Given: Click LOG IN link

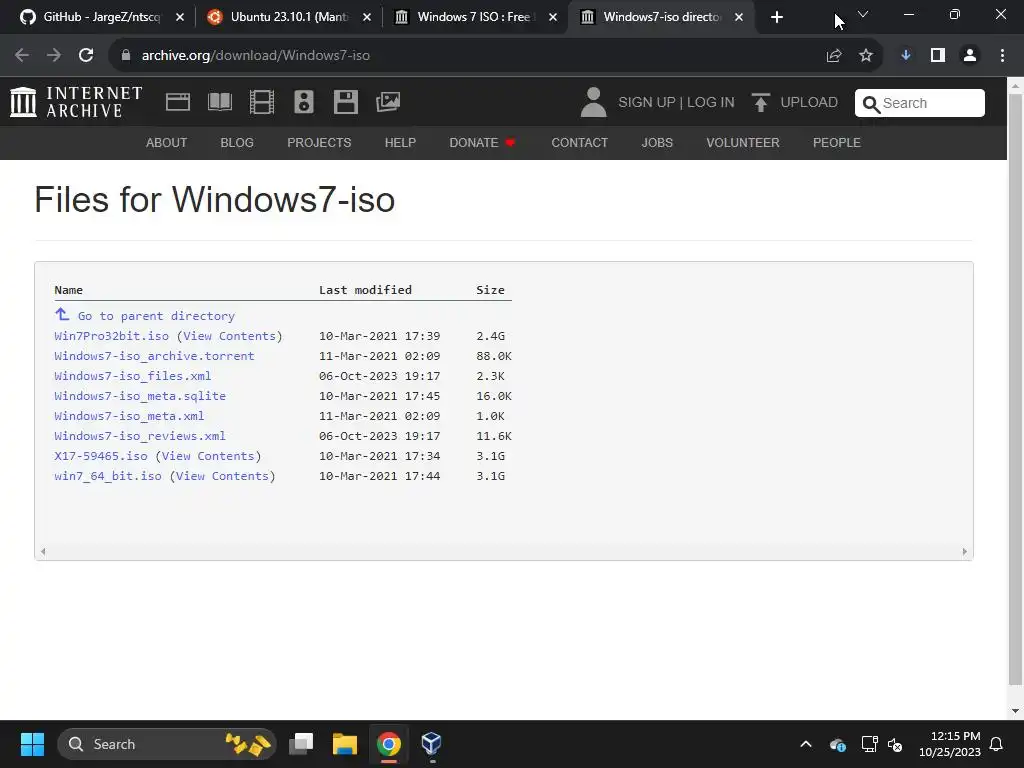Looking at the screenshot, I should click(x=711, y=103).
